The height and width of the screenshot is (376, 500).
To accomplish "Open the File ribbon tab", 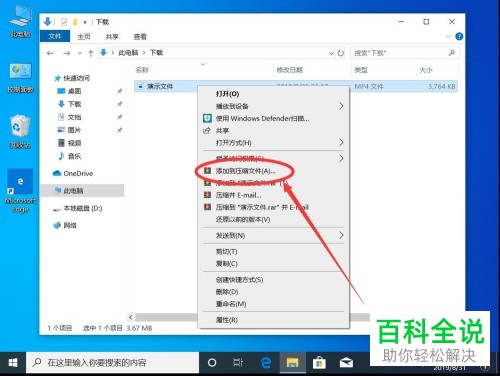I will click(x=55, y=36).
